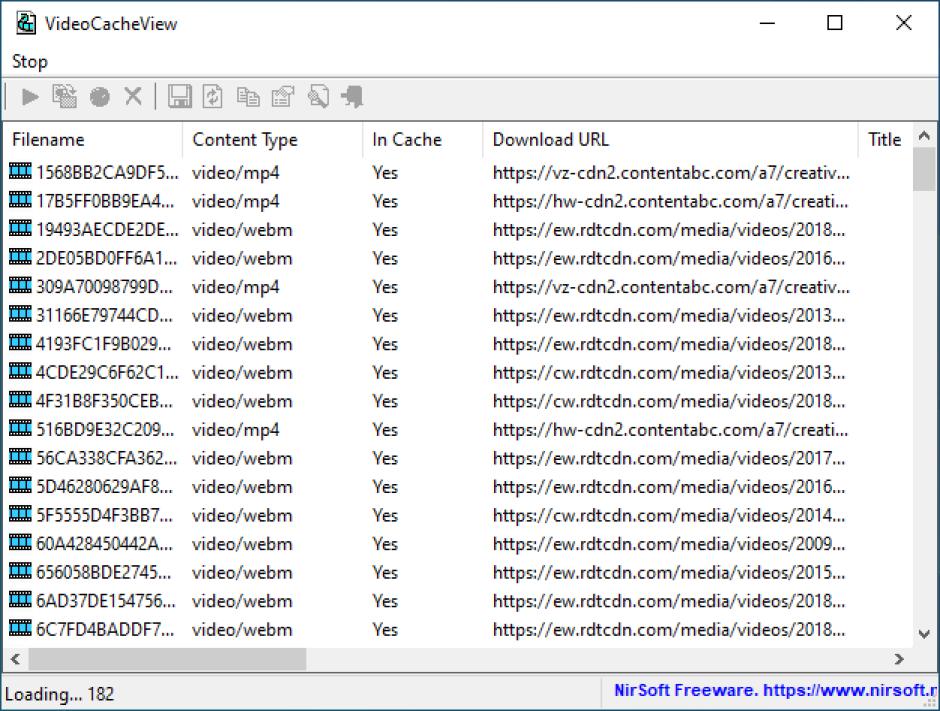
Task: Click URL of row 309A70098799D
Action: pos(671,287)
